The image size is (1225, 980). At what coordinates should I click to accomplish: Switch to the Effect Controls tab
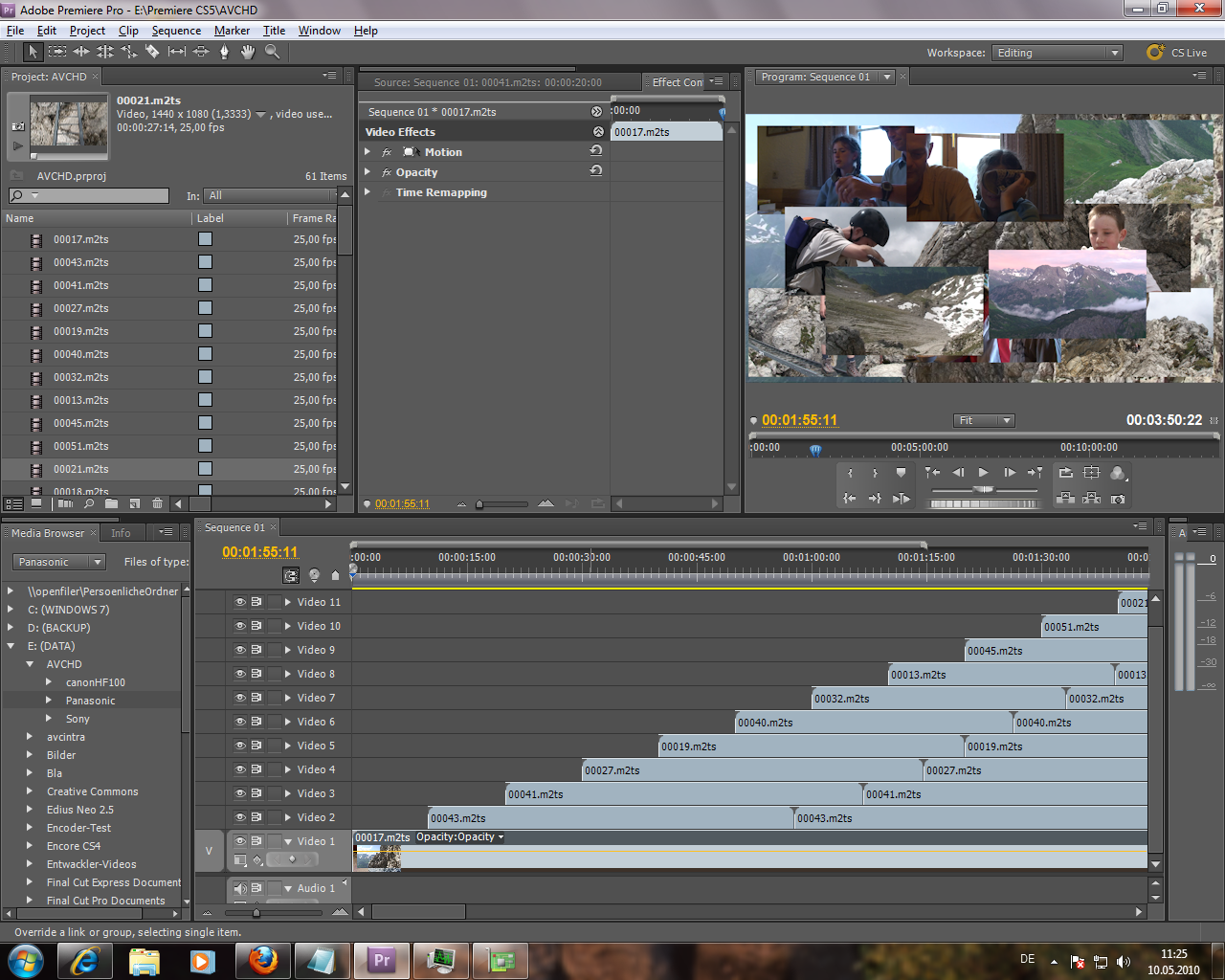677,82
